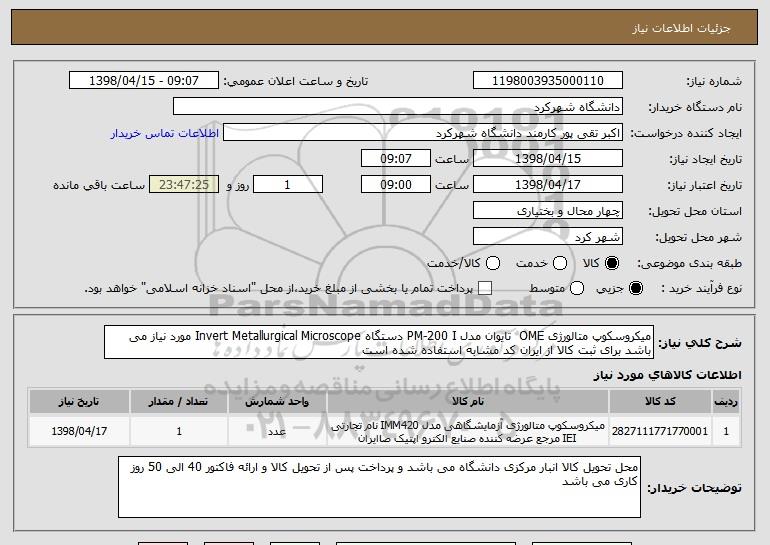Viewport: 770px width, 545px height.
Task: Click the general need description text box
Action: click(x=379, y=342)
